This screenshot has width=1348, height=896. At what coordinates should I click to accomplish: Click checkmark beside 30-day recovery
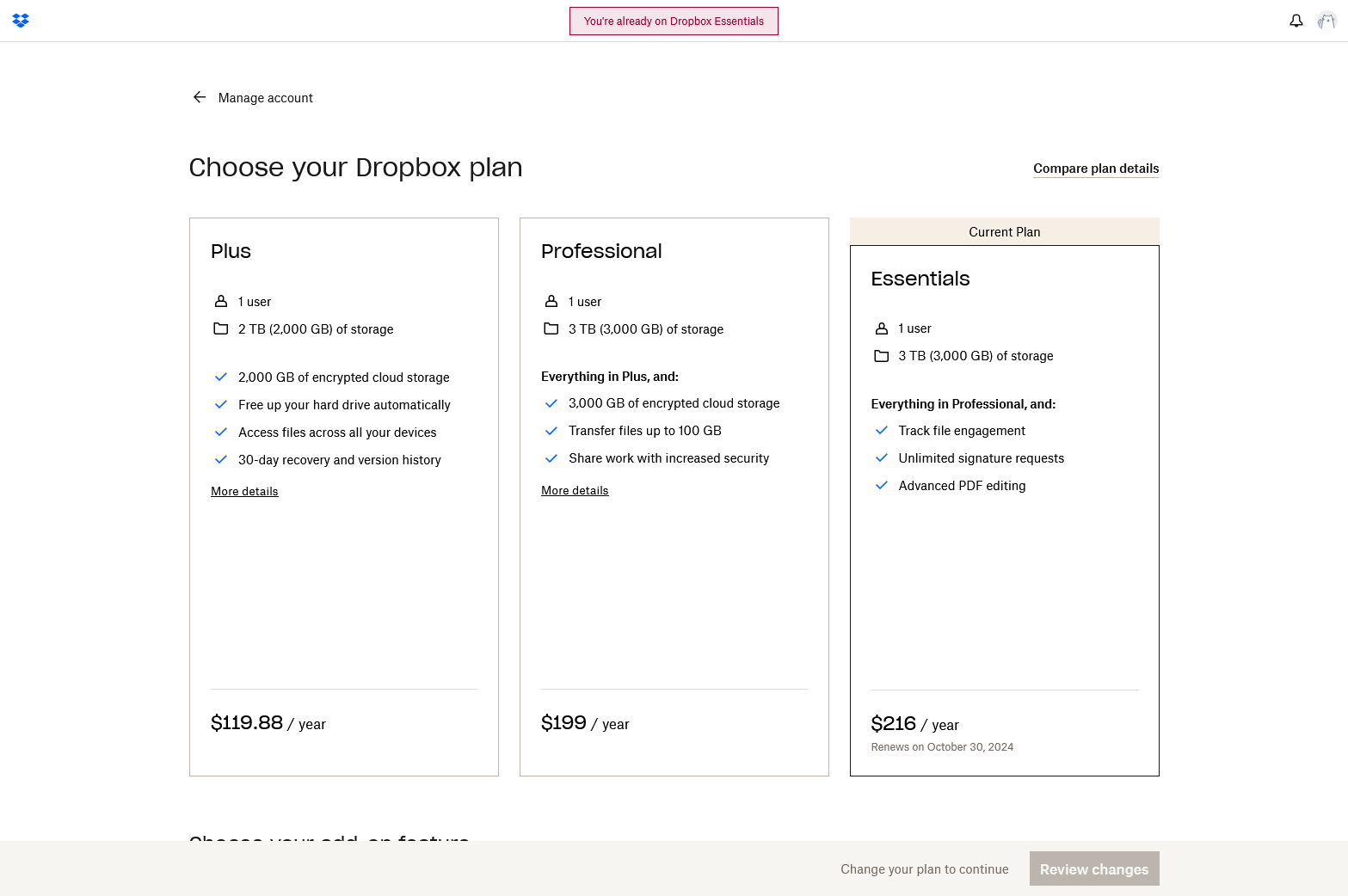(x=221, y=459)
